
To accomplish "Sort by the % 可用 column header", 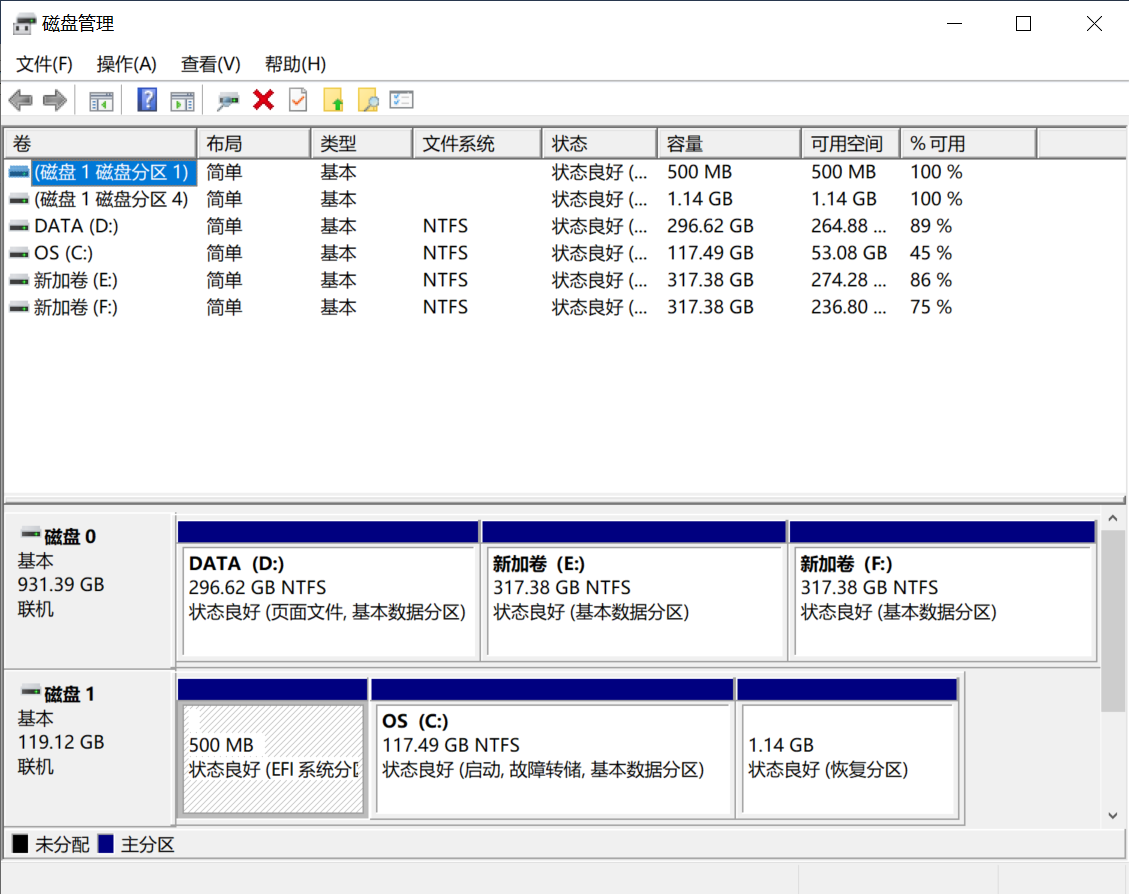I will (x=968, y=143).
